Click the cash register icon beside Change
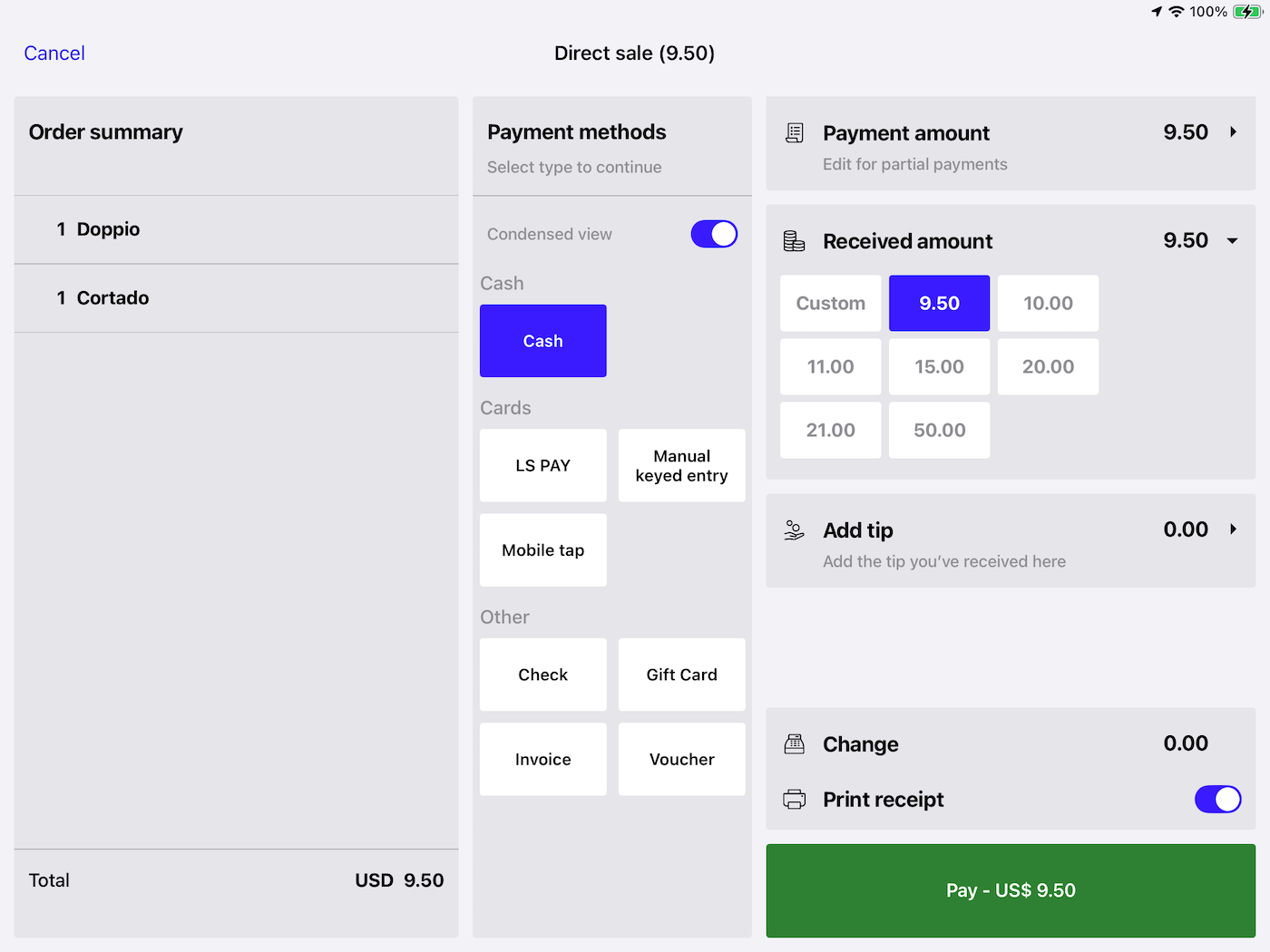1270x952 pixels. pos(794,743)
